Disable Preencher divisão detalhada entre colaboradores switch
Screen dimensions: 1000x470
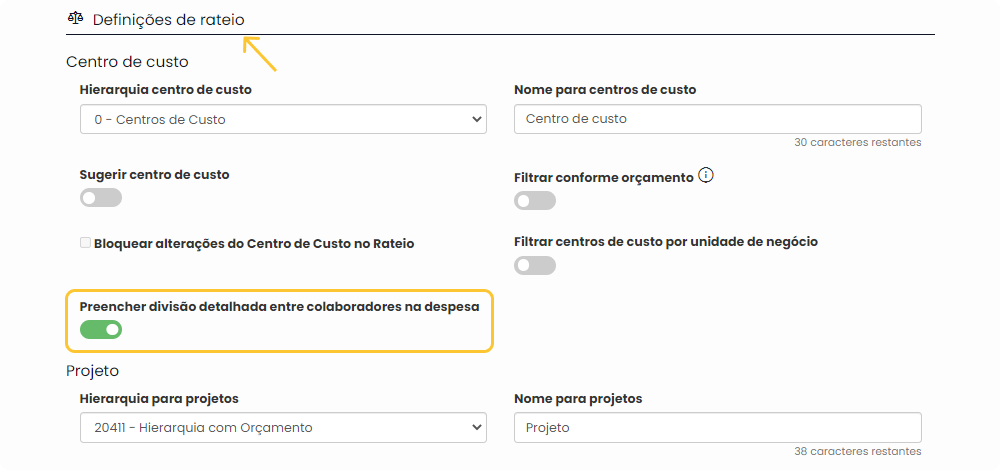tap(101, 330)
